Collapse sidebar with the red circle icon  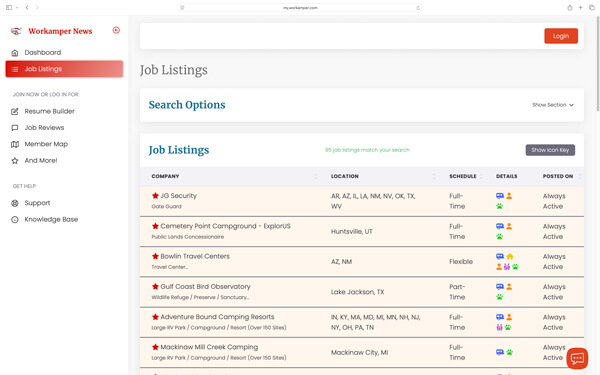coord(116,30)
